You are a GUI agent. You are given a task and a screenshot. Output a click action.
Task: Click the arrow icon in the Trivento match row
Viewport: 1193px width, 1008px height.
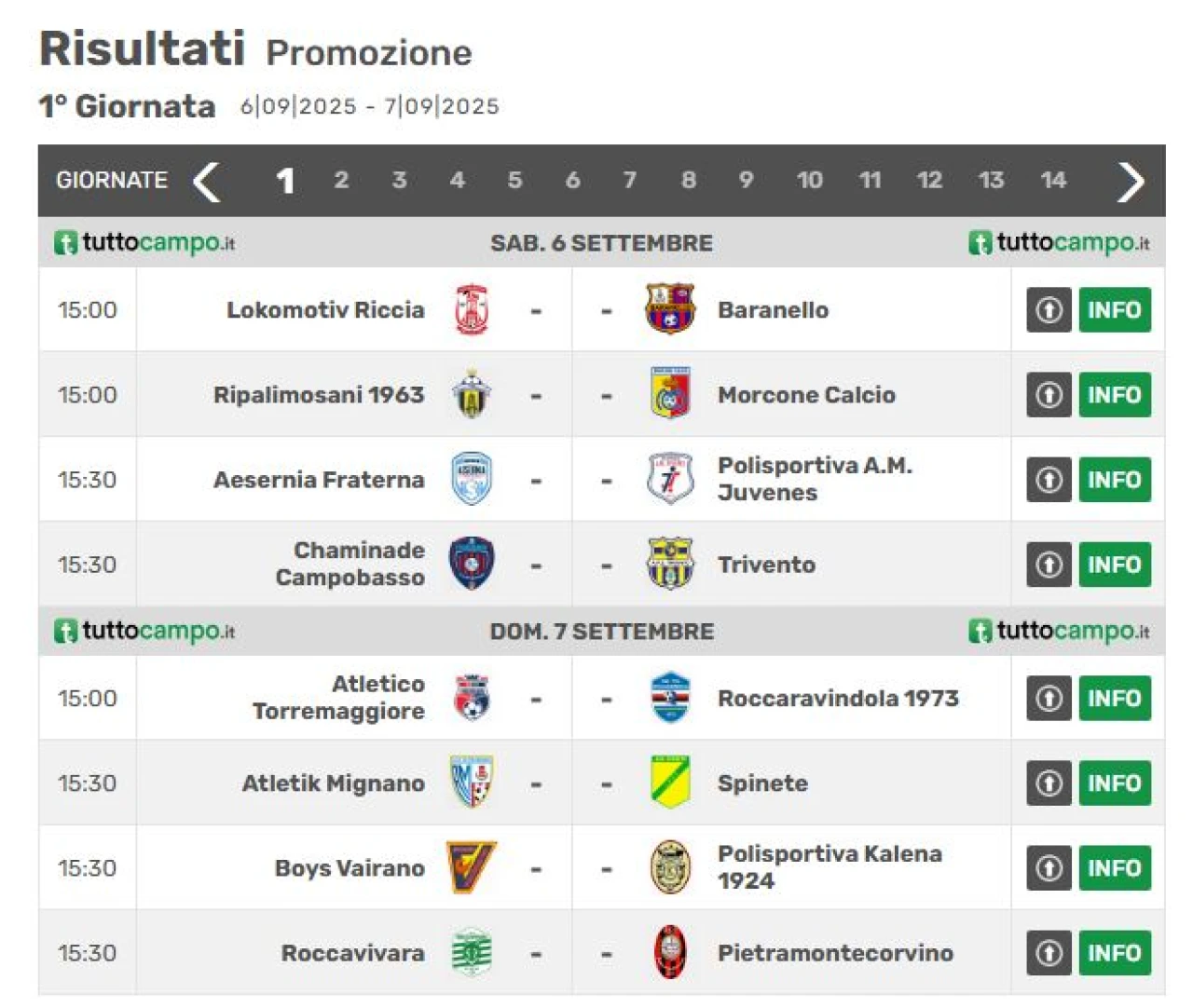[x=1049, y=565]
